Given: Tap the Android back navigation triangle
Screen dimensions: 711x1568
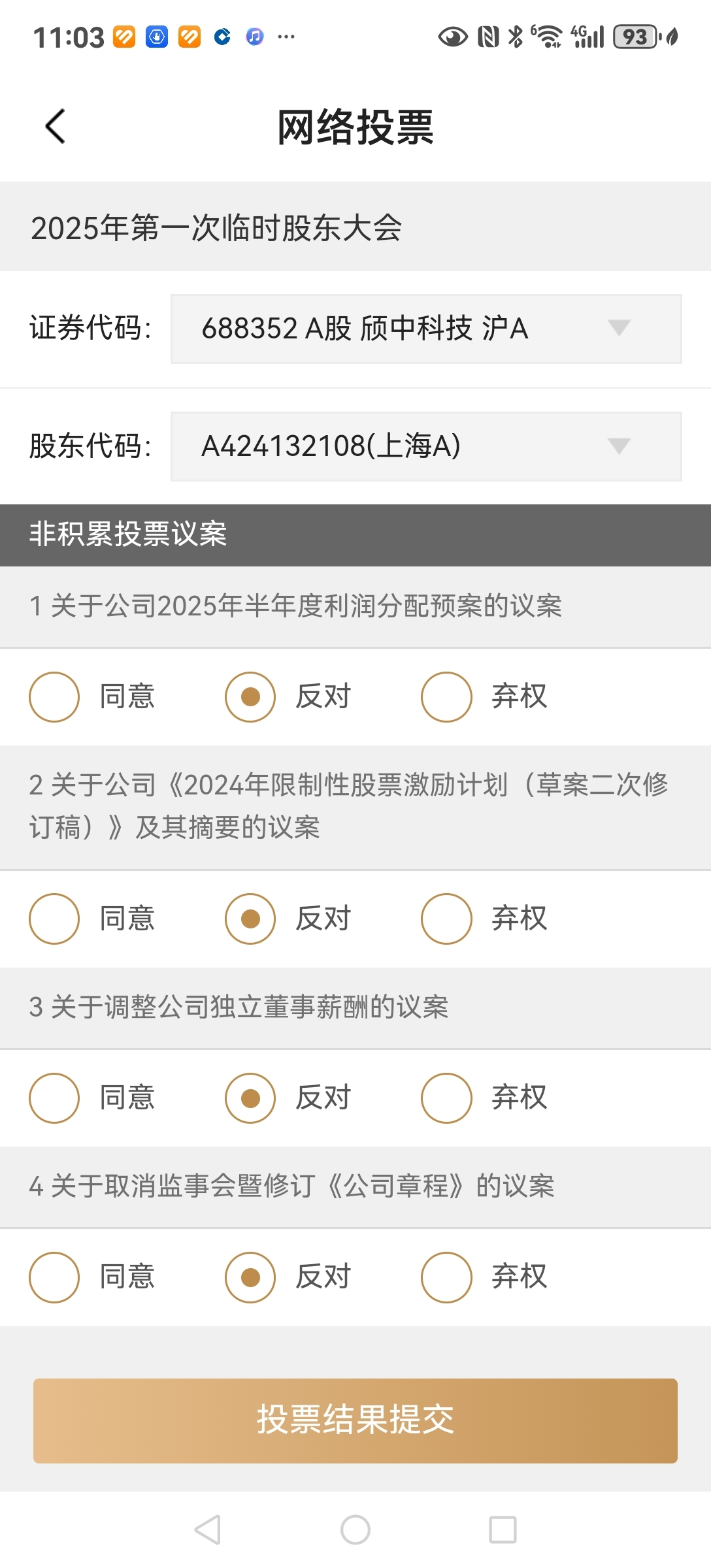Looking at the screenshot, I should point(208,1529).
